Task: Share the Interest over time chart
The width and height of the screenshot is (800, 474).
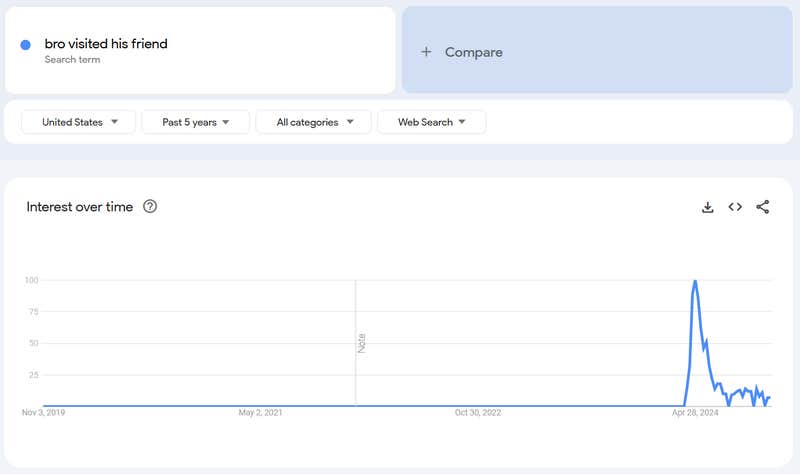Action: pos(763,207)
